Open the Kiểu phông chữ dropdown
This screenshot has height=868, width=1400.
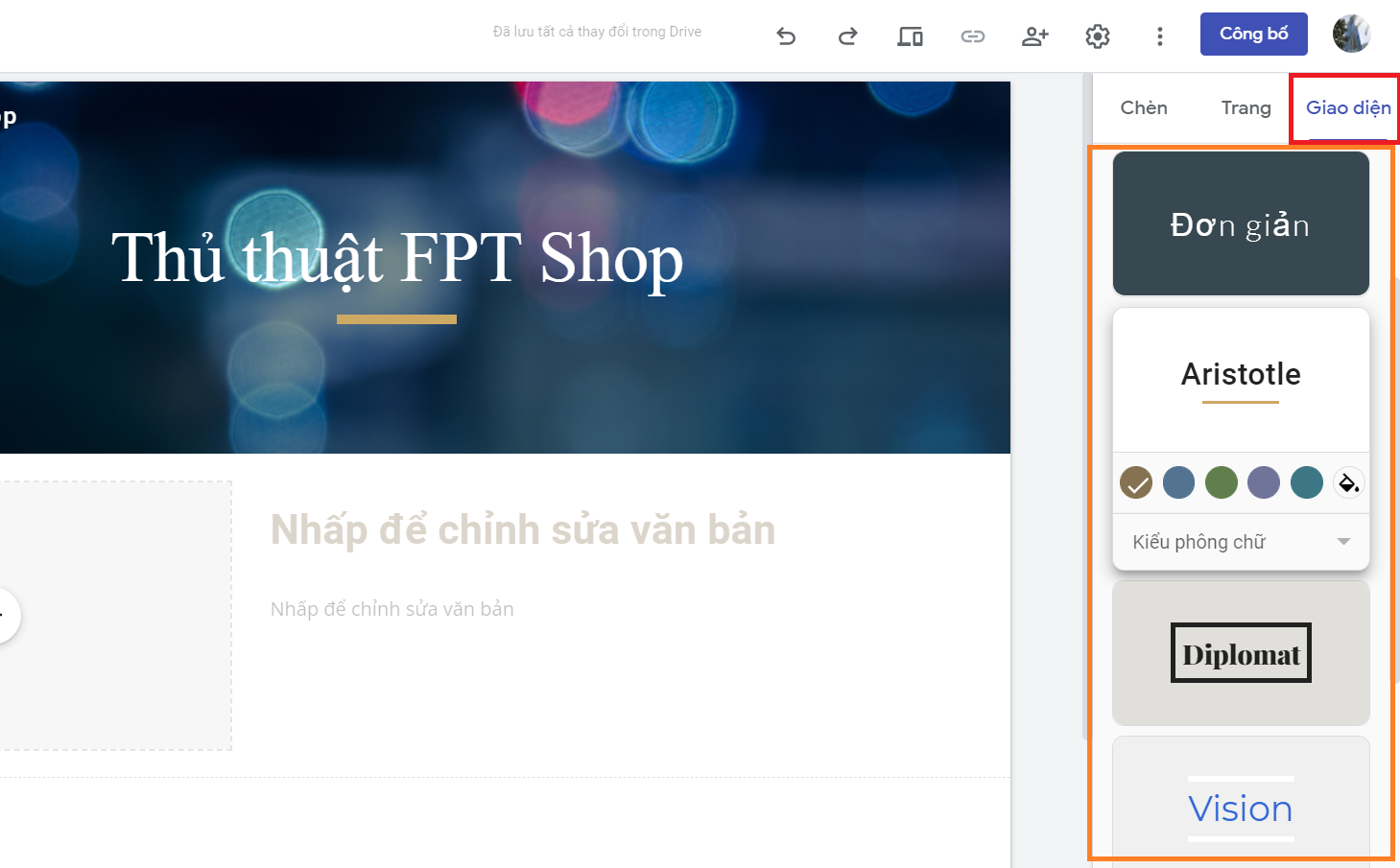click(1241, 541)
